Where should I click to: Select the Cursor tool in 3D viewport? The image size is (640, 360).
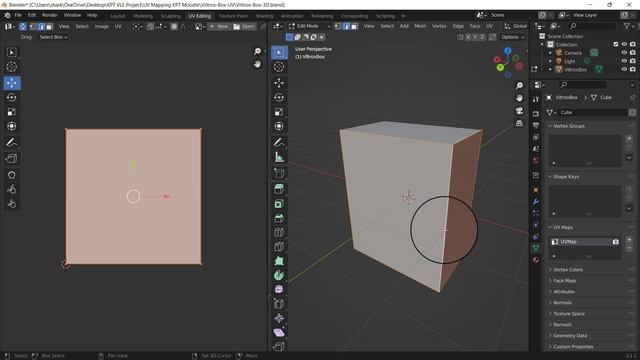tap(279, 67)
